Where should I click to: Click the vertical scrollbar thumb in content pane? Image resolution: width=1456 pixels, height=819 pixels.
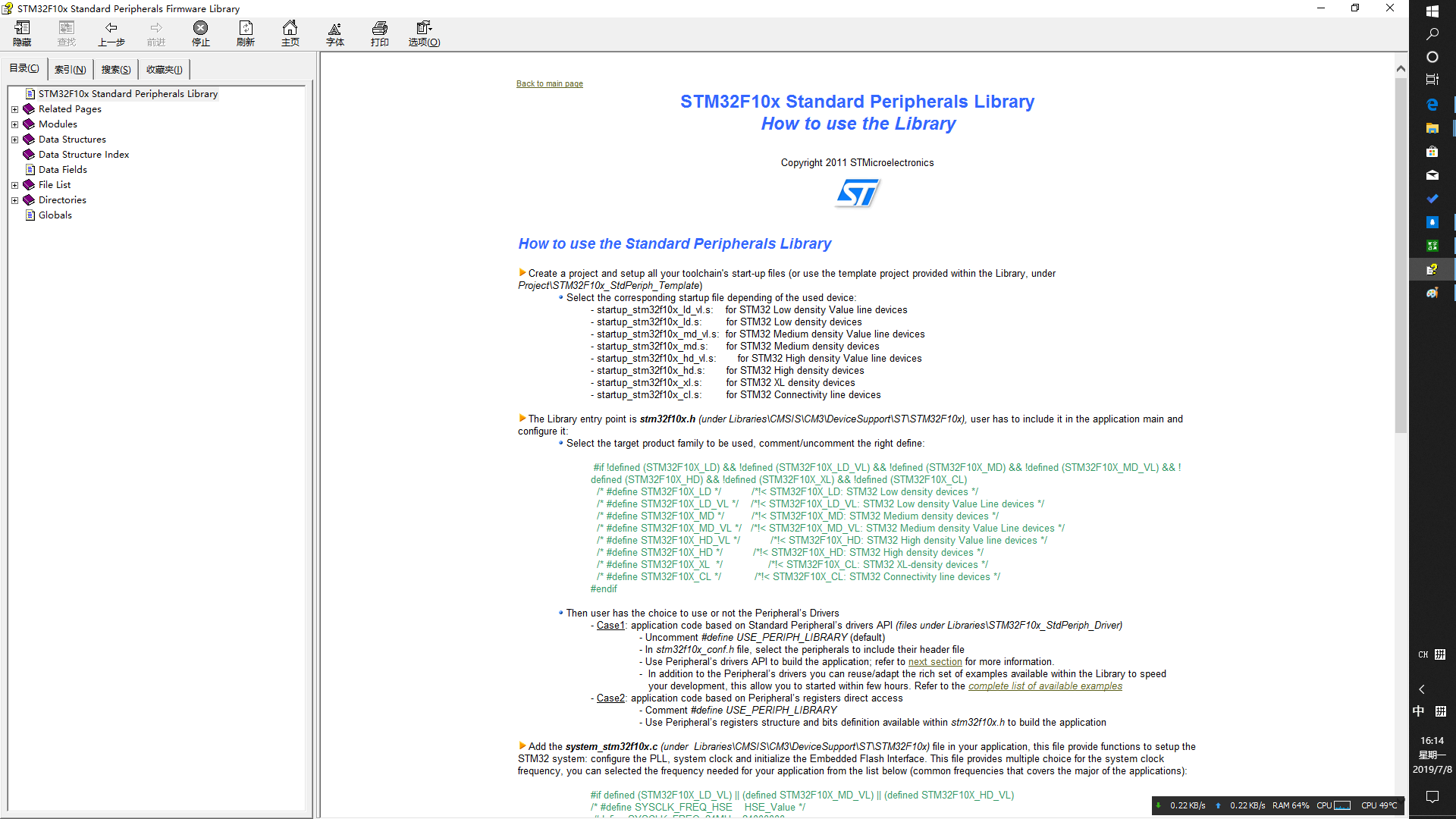1401,255
